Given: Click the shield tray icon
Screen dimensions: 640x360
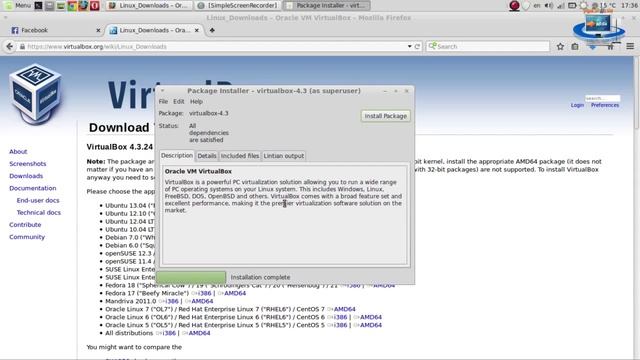Looking at the screenshot, I should tap(526, 6).
